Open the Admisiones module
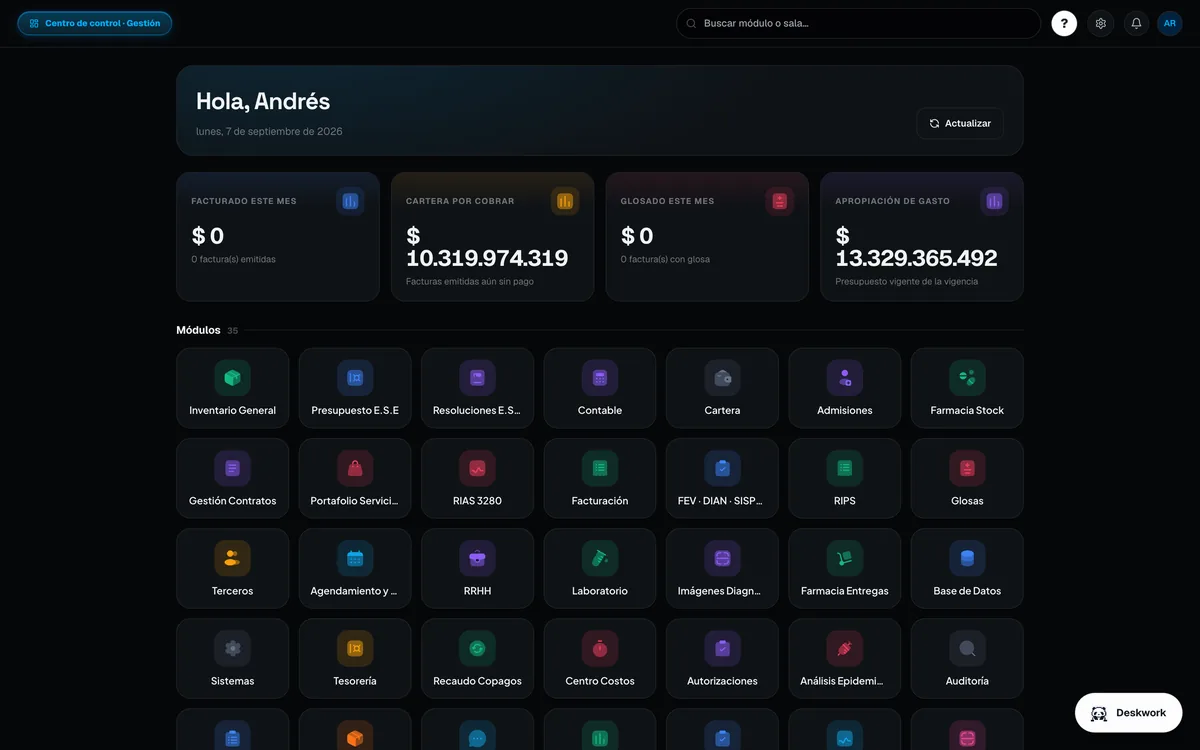The height and width of the screenshot is (750, 1200). [845, 388]
